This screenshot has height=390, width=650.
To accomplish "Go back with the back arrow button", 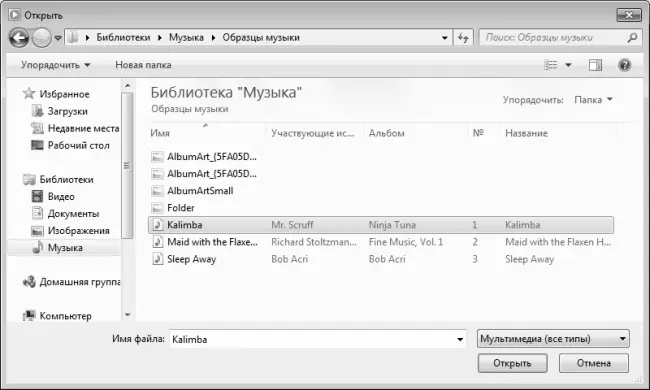I will [19, 38].
